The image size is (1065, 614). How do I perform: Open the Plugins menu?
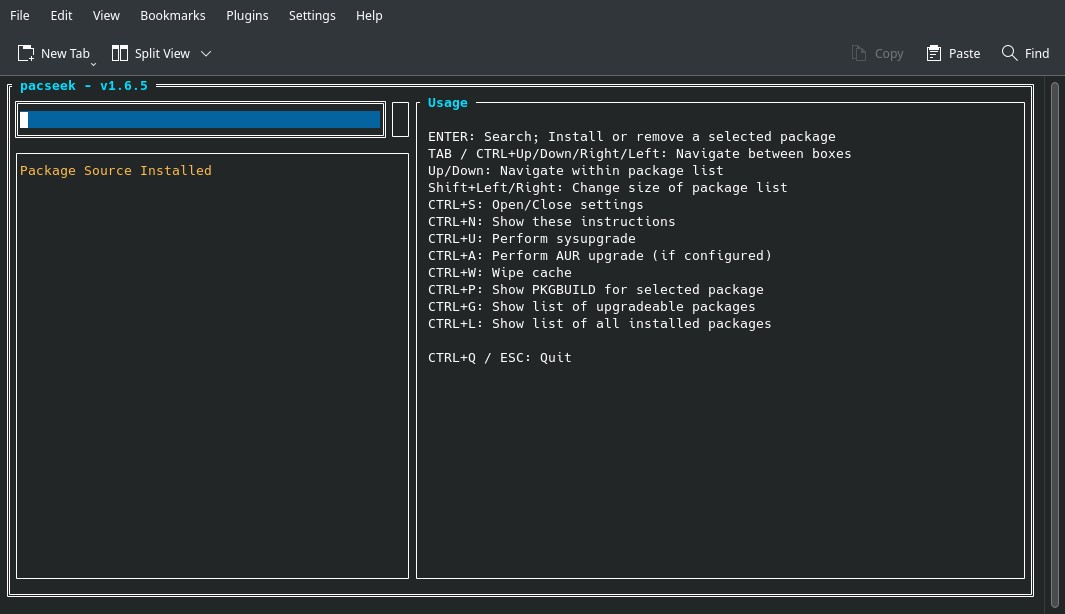tap(247, 15)
